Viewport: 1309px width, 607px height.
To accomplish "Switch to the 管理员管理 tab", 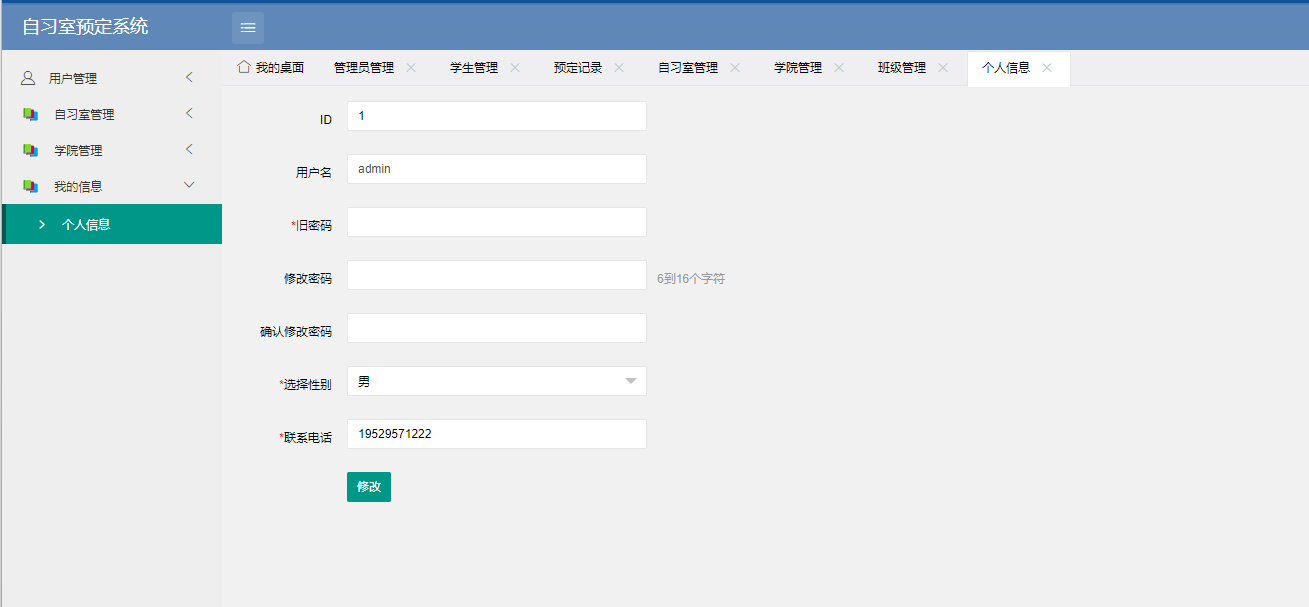I will coord(363,68).
